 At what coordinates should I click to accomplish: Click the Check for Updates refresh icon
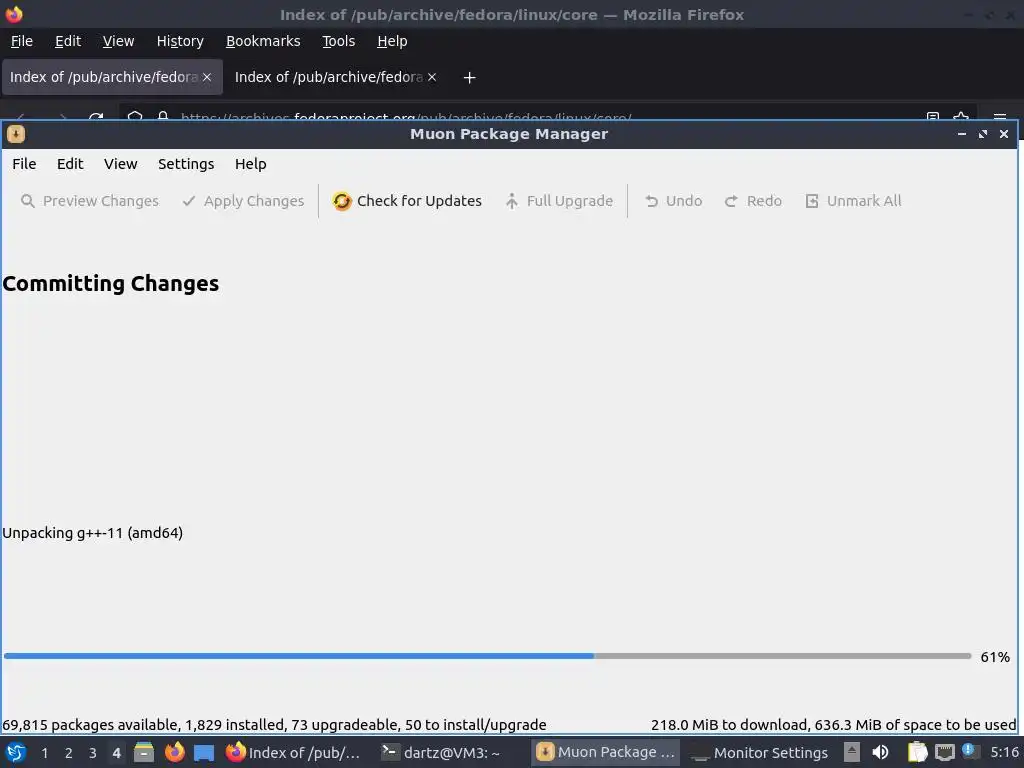click(342, 201)
